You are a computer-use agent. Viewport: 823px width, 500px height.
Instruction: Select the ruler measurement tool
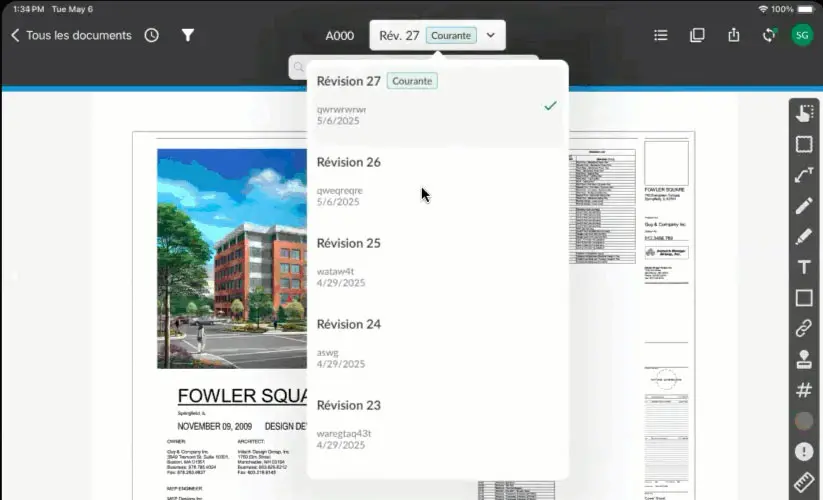click(804, 482)
